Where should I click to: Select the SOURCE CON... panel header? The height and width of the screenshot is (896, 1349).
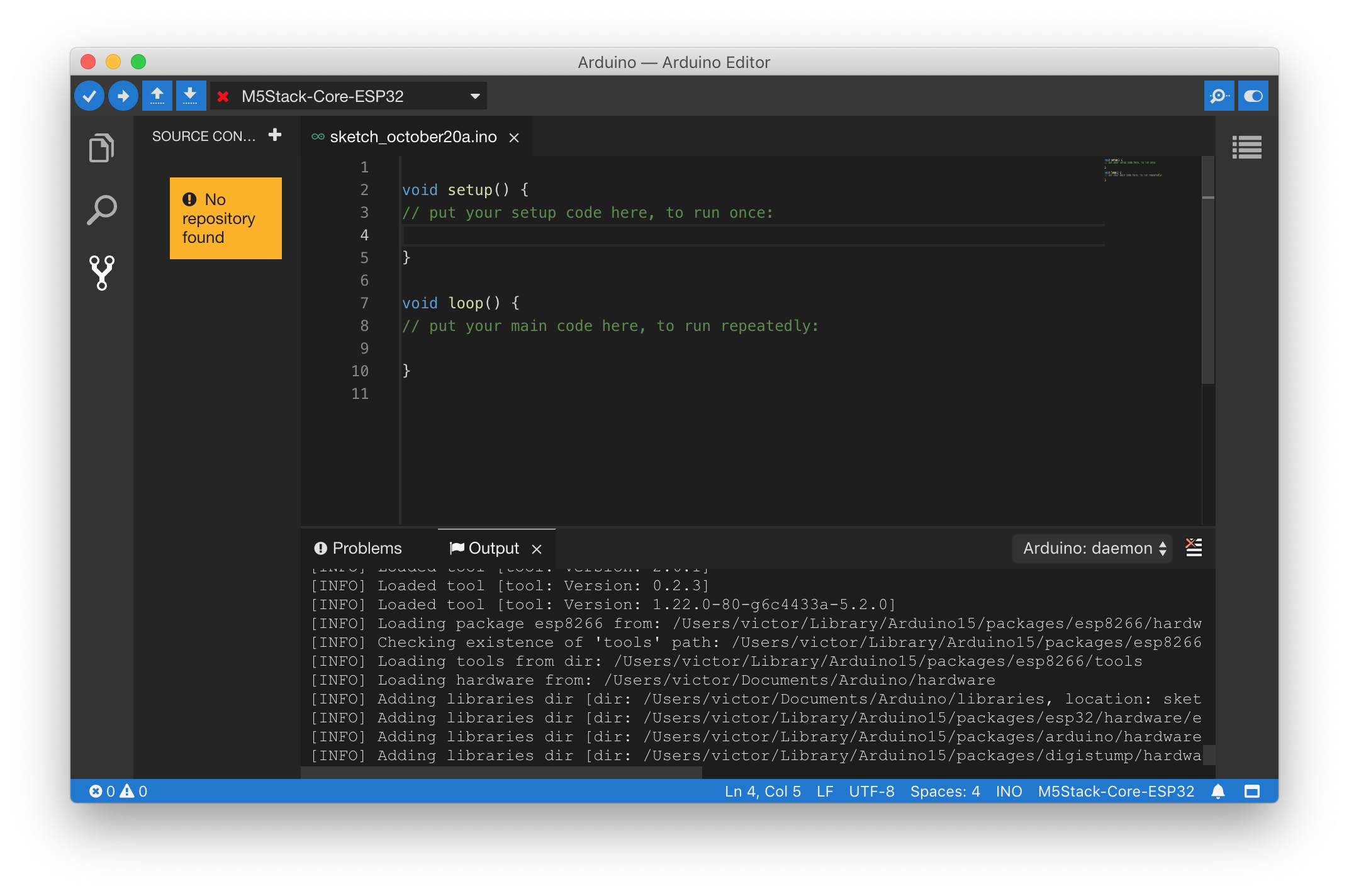[204, 137]
